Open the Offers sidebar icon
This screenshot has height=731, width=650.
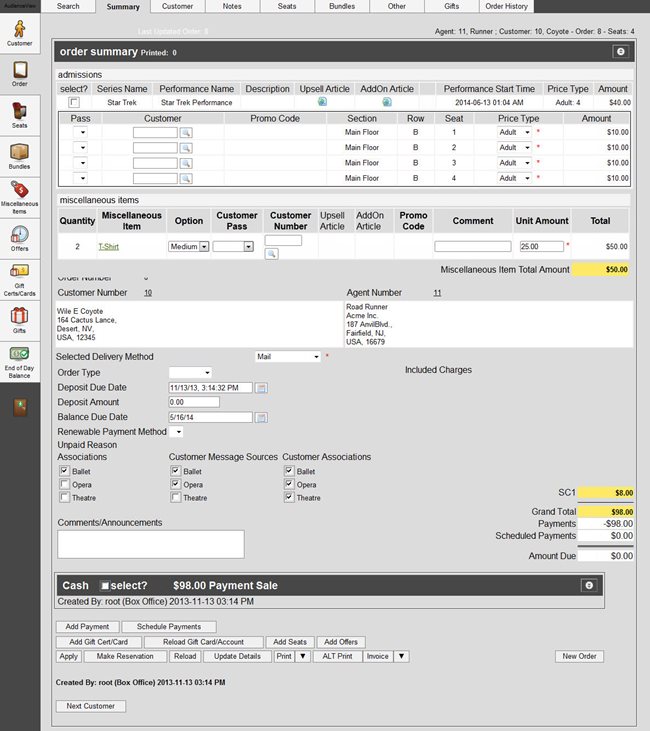click(x=20, y=238)
